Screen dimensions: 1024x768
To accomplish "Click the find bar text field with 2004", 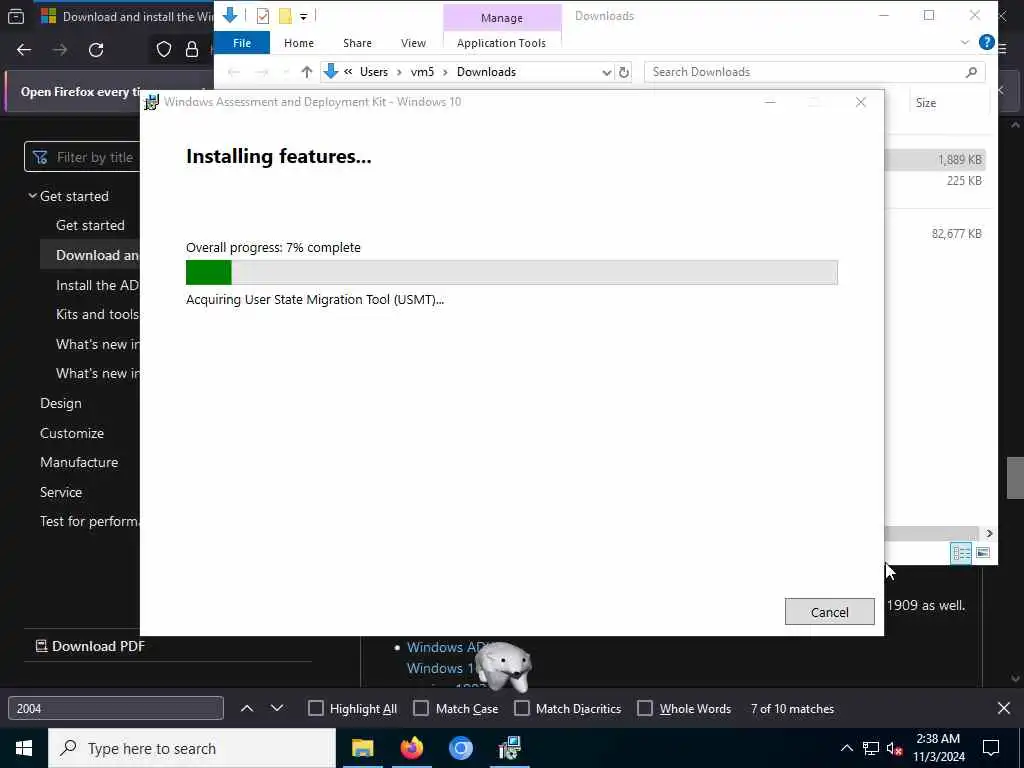I will click(x=116, y=709).
